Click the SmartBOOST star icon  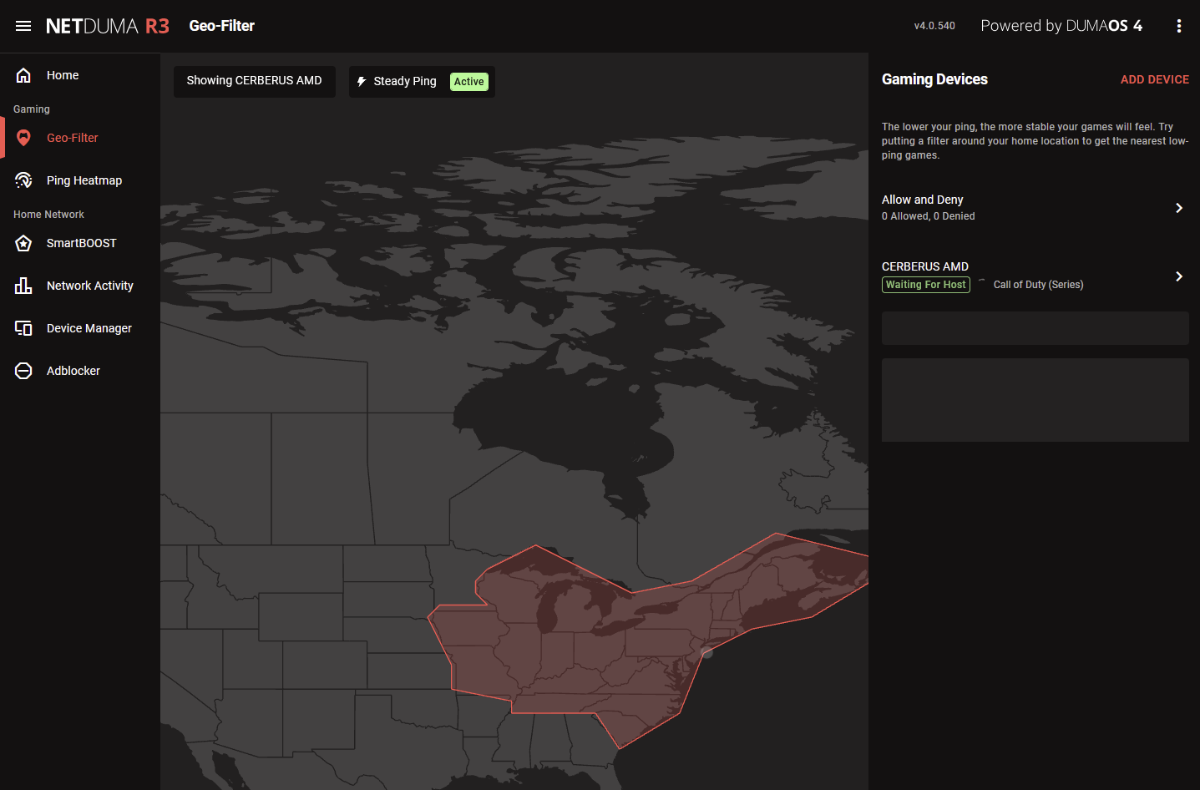point(23,243)
